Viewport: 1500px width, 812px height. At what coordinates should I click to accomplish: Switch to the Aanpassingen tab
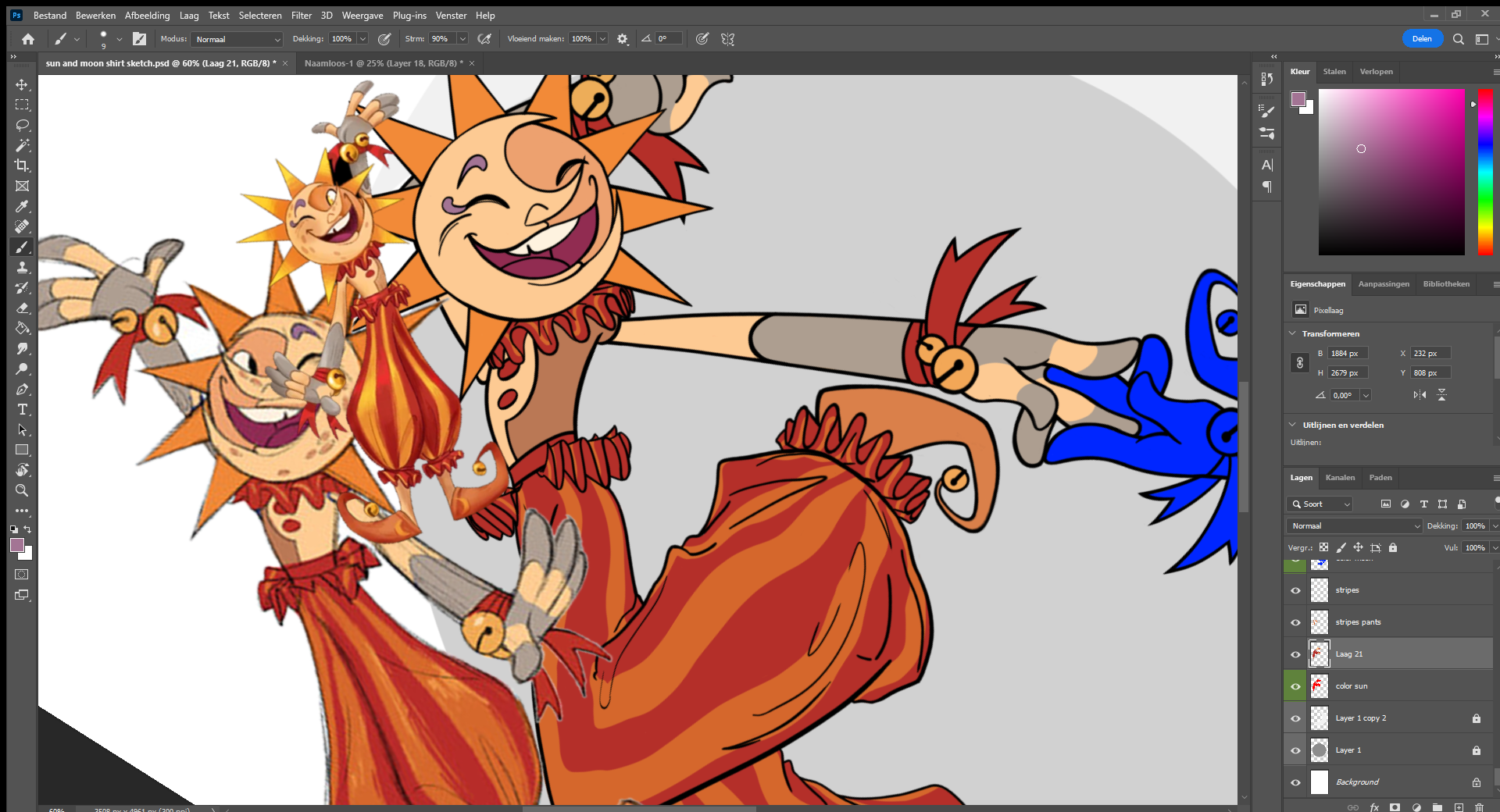click(x=1384, y=284)
